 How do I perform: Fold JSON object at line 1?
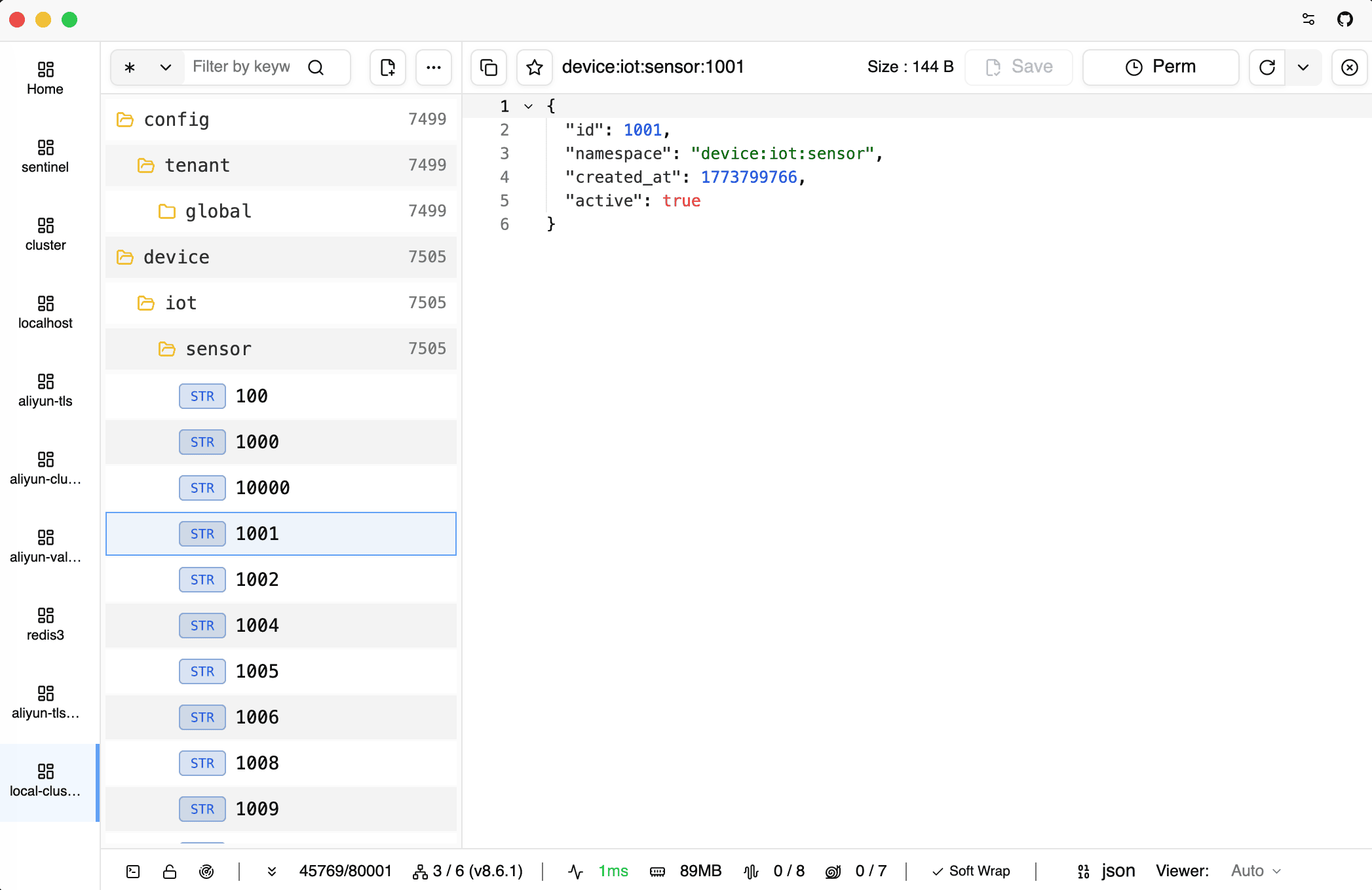(528, 106)
